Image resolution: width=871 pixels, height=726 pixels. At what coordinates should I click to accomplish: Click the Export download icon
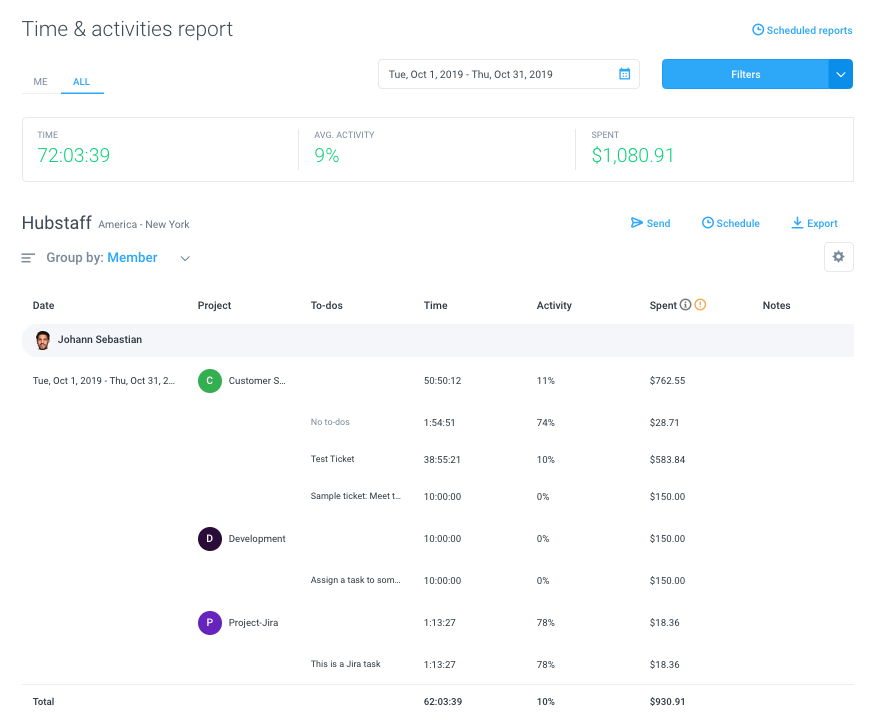(797, 223)
